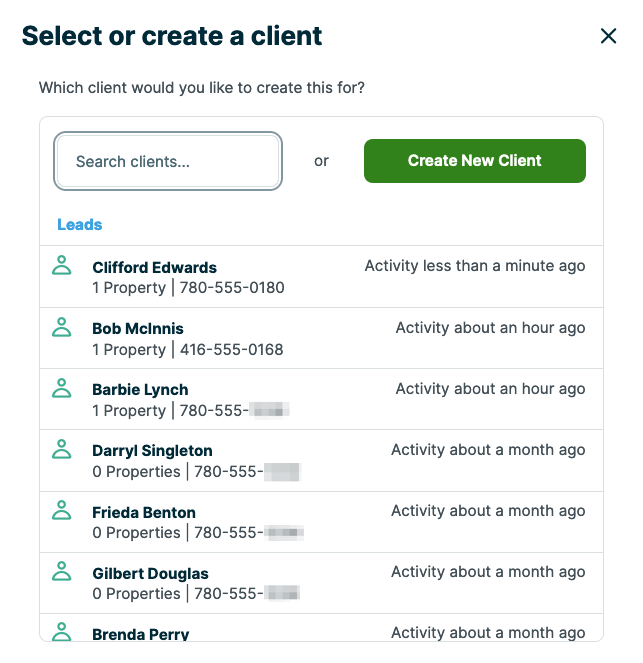Select Clifford Edwards from the list
Image resolution: width=643 pixels, height=663 pixels.
click(x=154, y=267)
